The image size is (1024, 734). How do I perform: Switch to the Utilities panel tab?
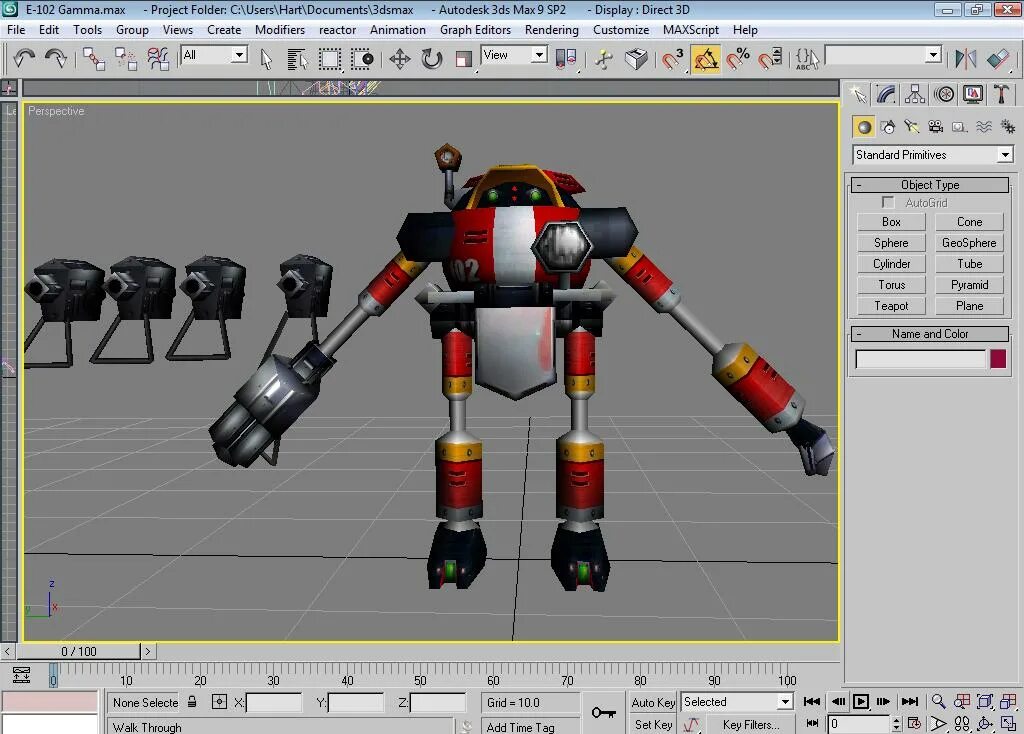(x=1000, y=95)
